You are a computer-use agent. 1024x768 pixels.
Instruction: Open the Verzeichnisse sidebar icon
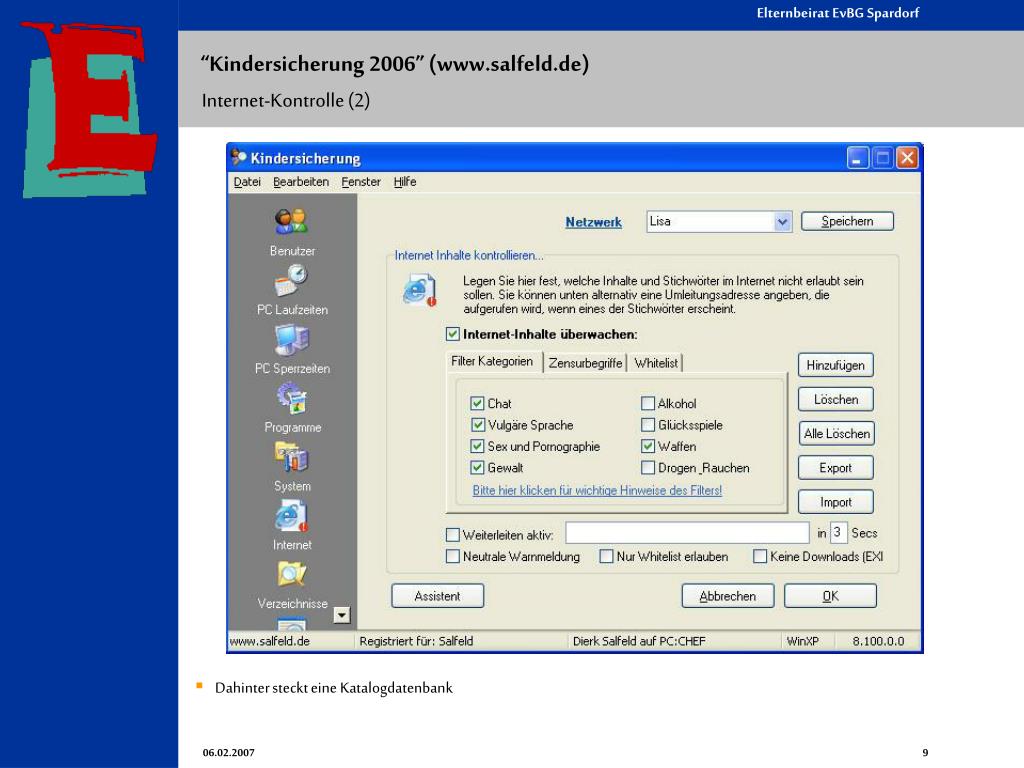click(x=291, y=574)
